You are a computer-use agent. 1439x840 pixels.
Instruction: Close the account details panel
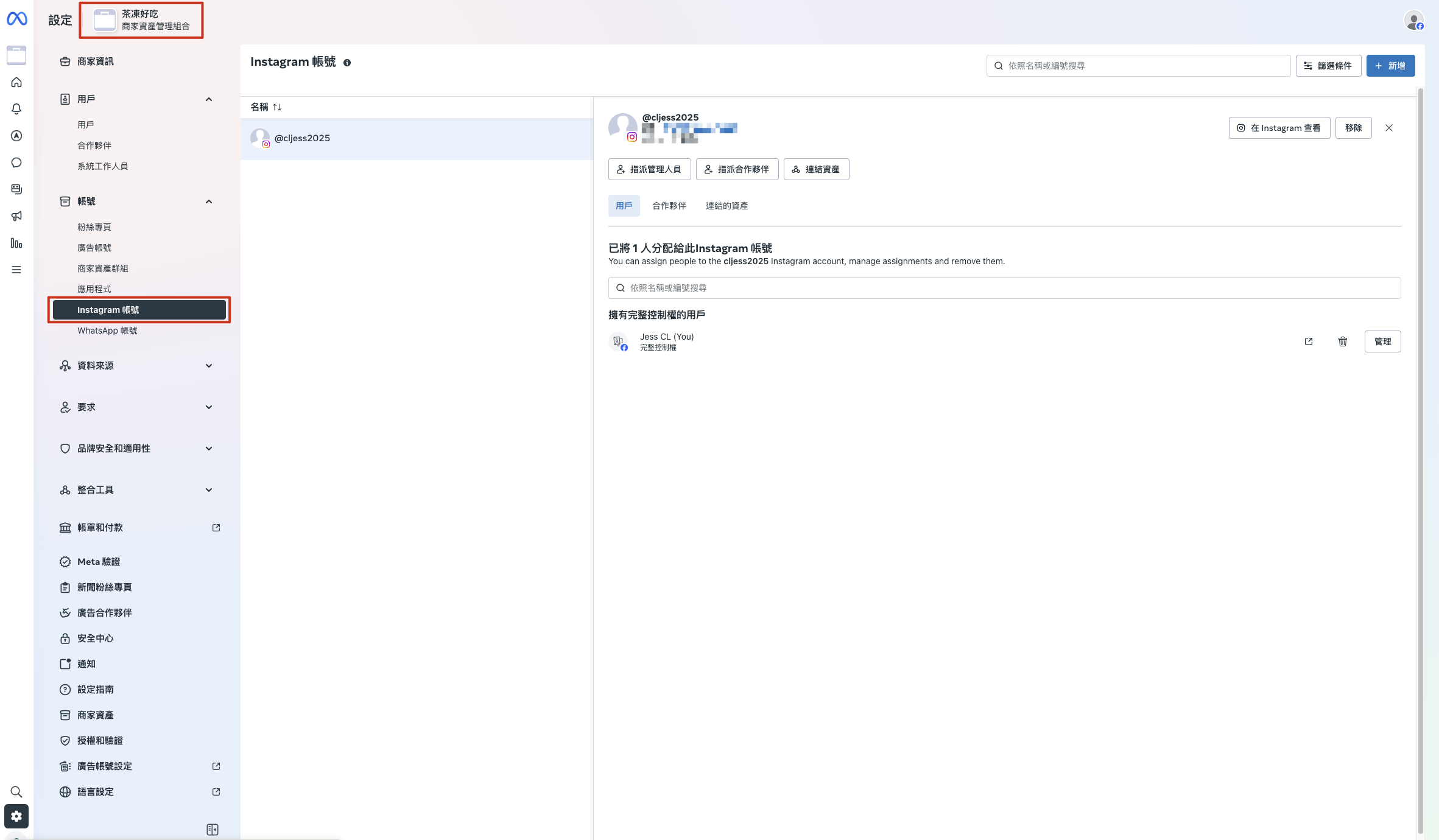1389,128
